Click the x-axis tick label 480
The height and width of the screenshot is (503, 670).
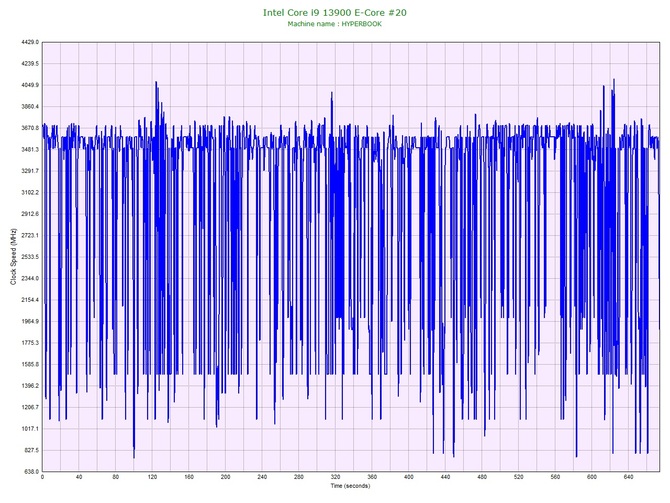[x=482, y=477]
